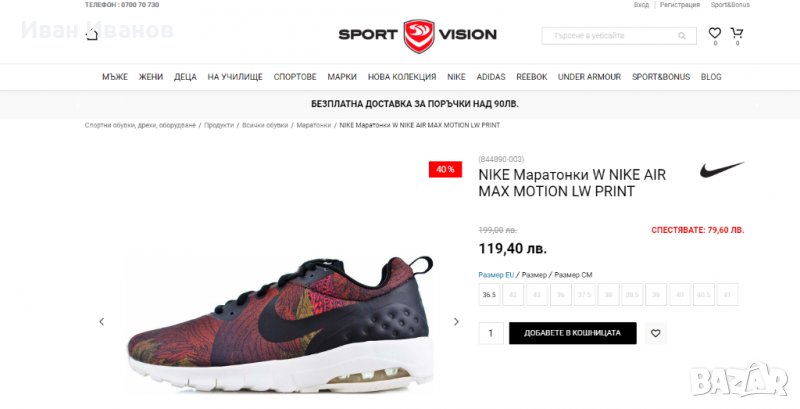Show previous product image arrow

click(x=102, y=321)
